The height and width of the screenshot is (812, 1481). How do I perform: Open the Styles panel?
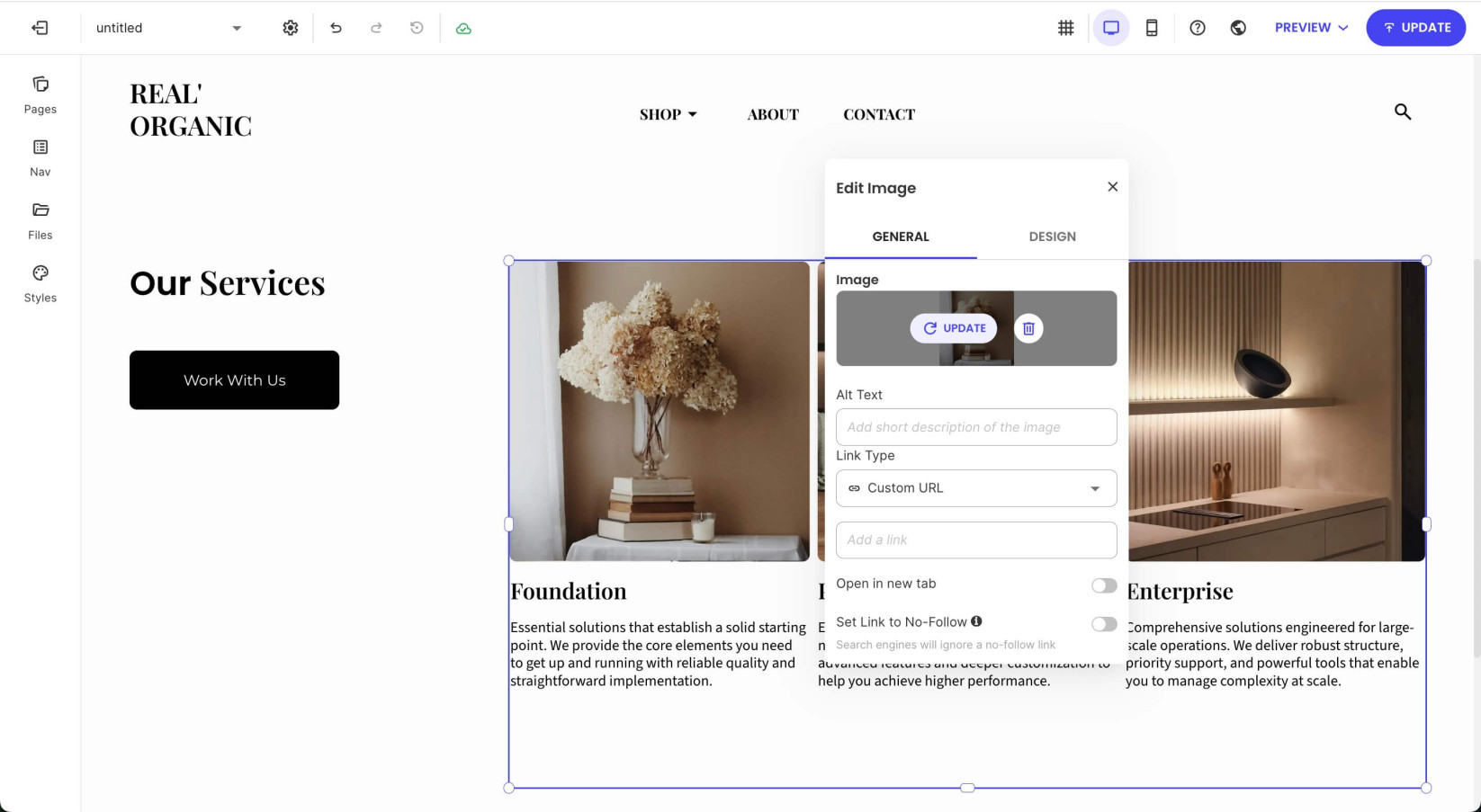click(40, 284)
